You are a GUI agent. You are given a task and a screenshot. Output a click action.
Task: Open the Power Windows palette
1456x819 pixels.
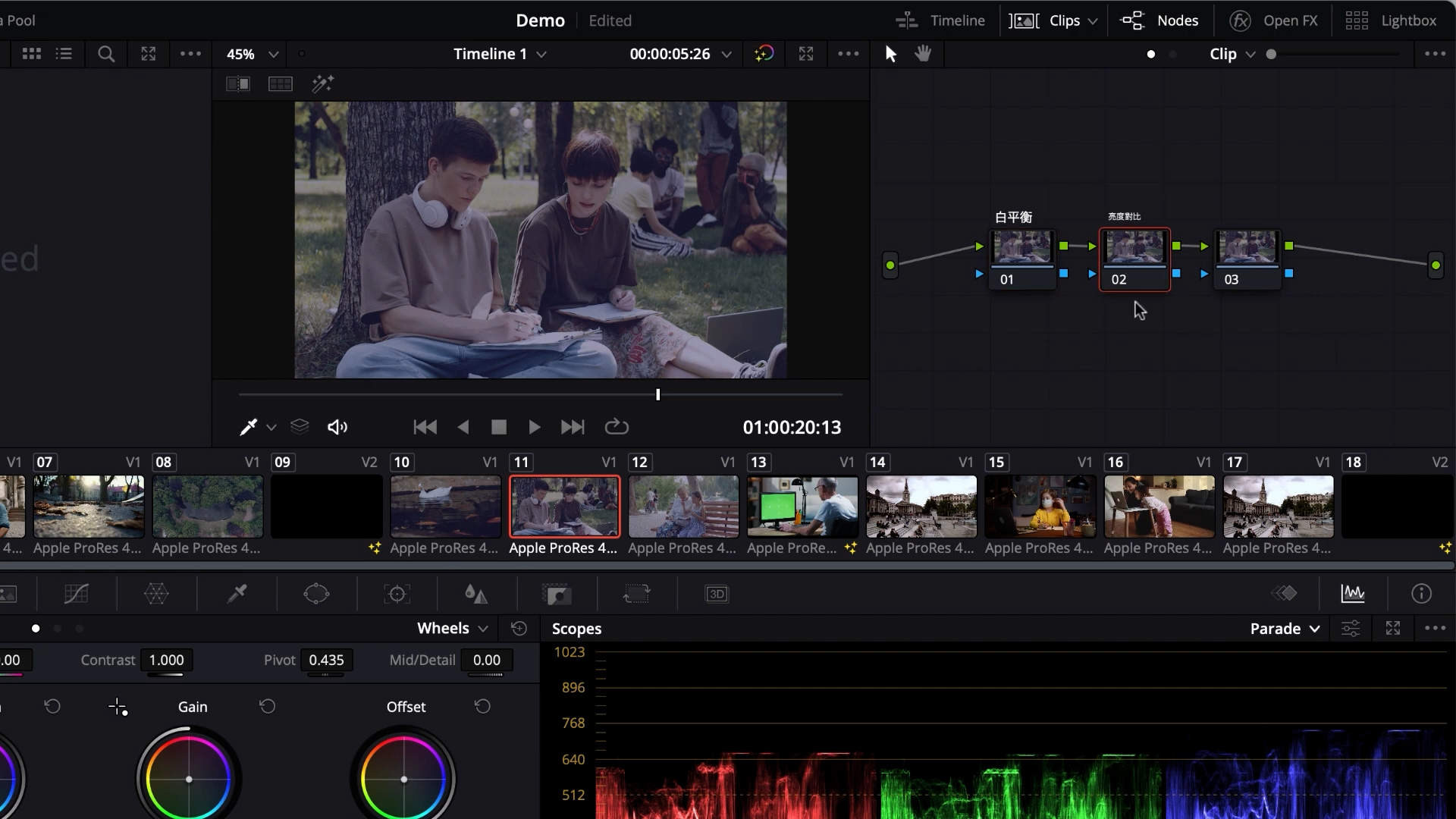click(x=316, y=594)
